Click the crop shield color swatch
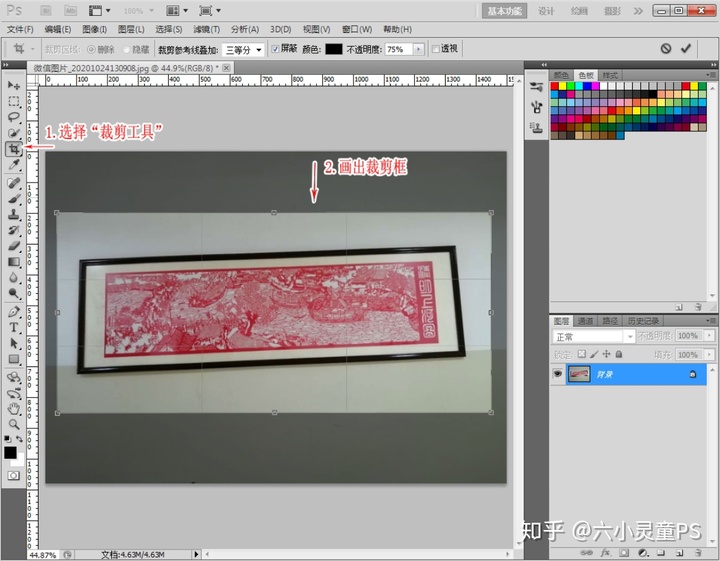This screenshot has height=561, width=720. pyautogui.click(x=334, y=49)
